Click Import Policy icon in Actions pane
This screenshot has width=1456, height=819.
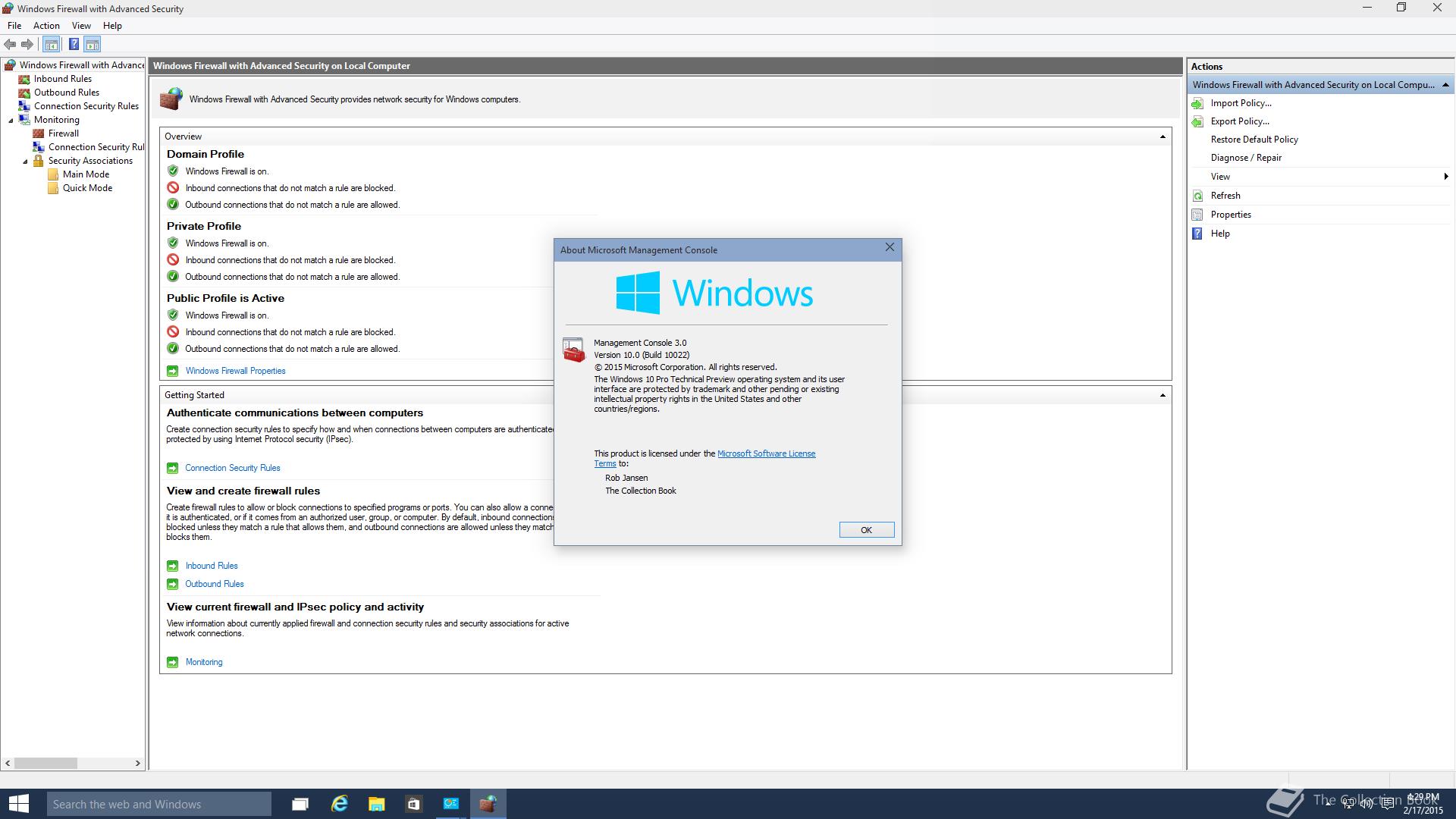[x=1197, y=103]
